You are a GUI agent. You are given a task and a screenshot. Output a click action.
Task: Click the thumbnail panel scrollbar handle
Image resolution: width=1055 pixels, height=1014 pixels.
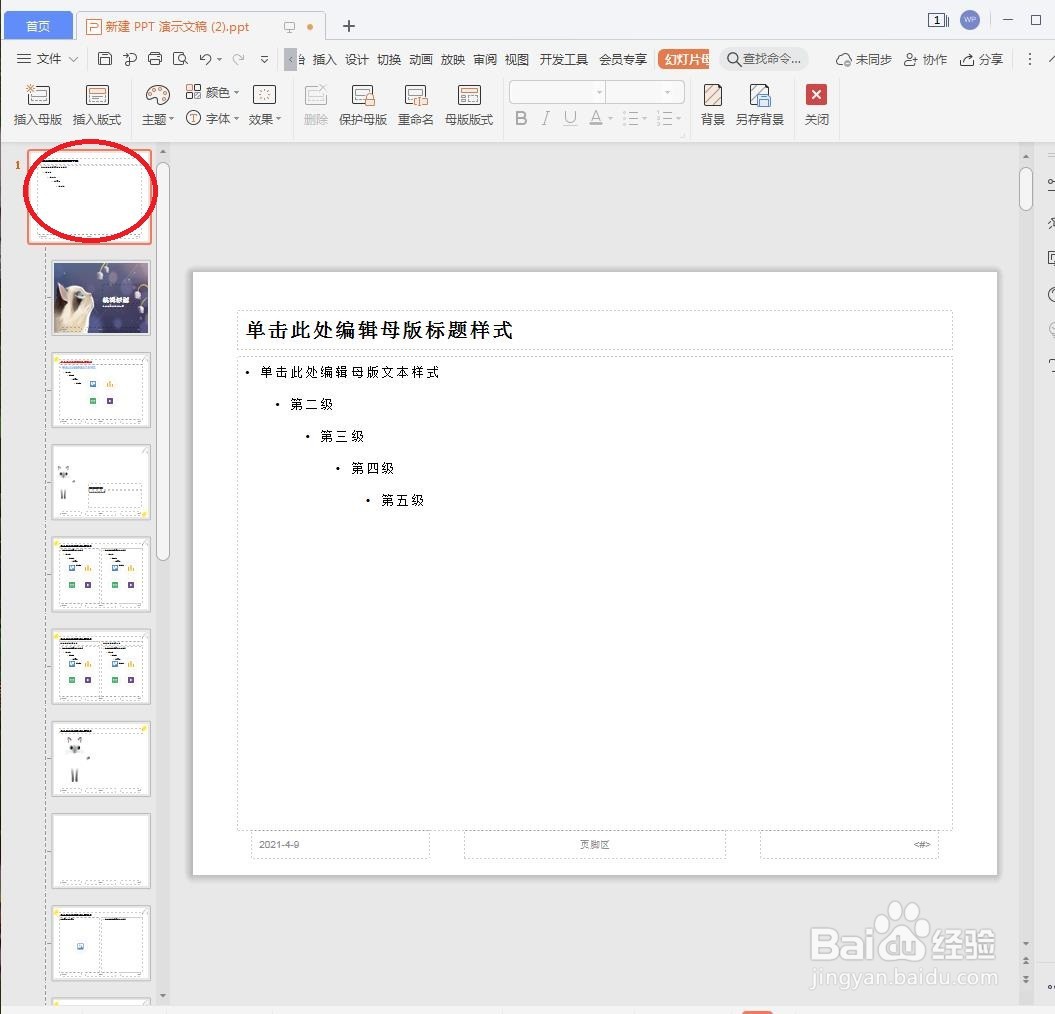[x=163, y=361]
